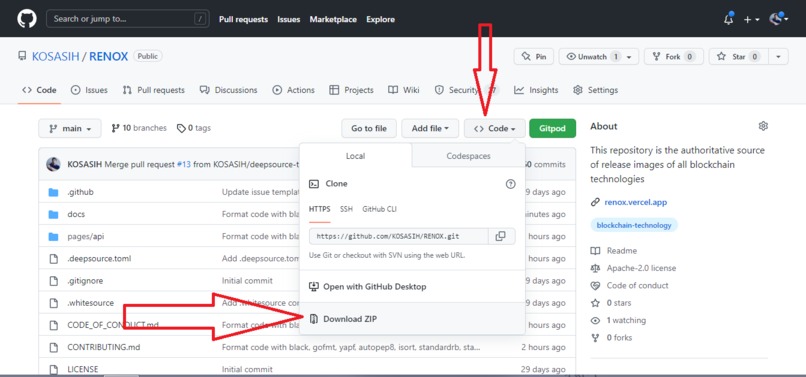Screen dimensions: 806x377
Task: Click the .gitignore file icon
Action: pos(53,281)
